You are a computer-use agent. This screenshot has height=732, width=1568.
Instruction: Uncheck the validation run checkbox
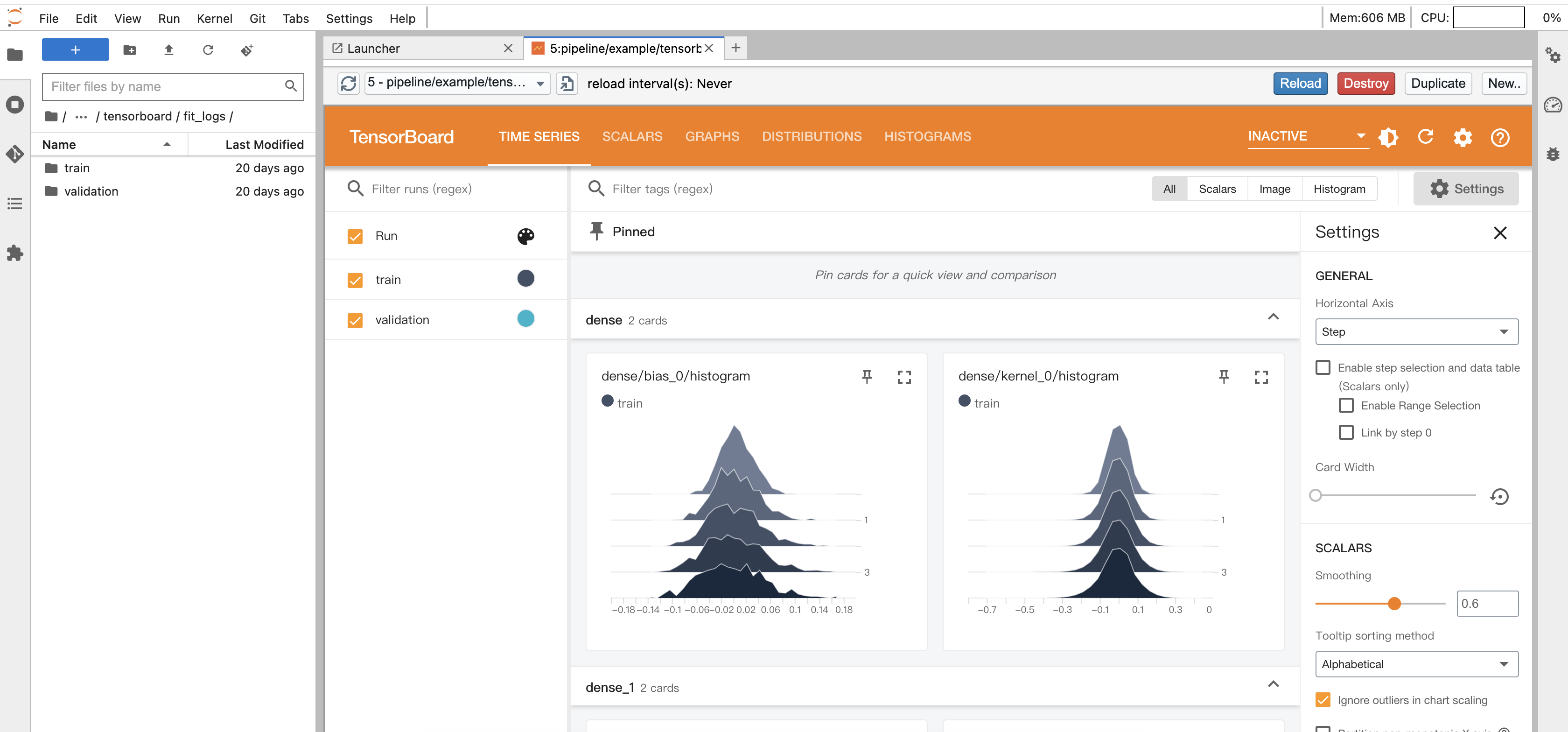point(355,320)
